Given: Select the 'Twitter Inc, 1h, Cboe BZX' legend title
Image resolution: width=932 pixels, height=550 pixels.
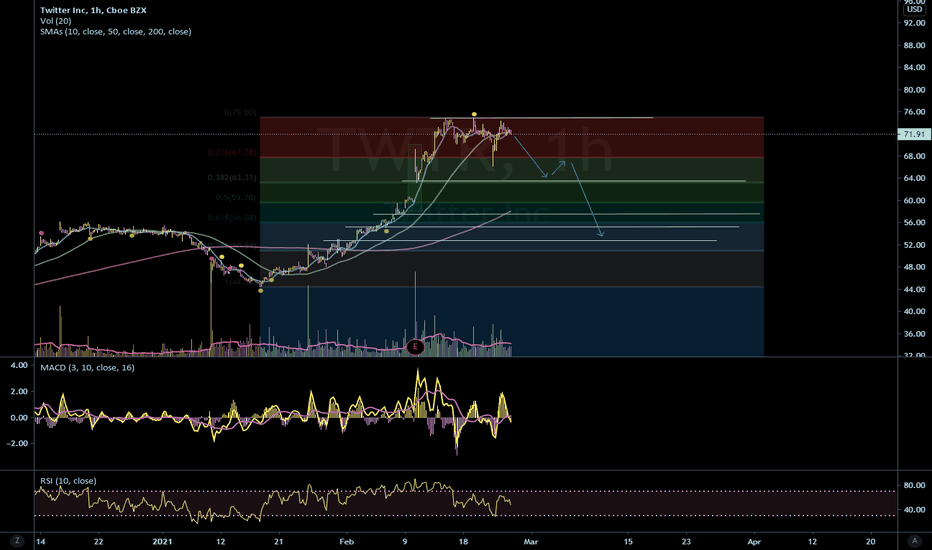Looking at the screenshot, I should 93,10.
